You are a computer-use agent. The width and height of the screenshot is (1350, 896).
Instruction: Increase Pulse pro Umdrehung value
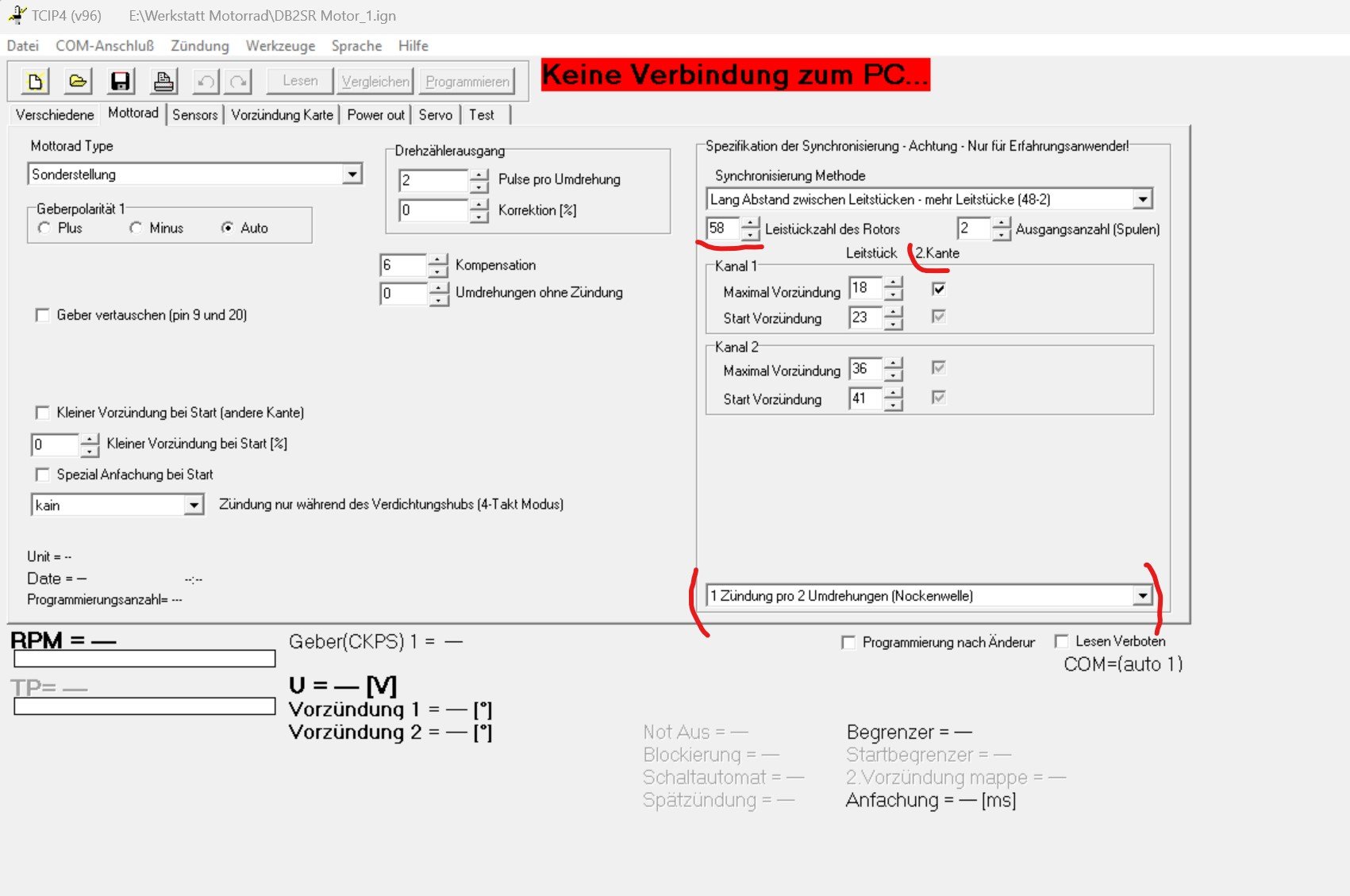coord(479,175)
